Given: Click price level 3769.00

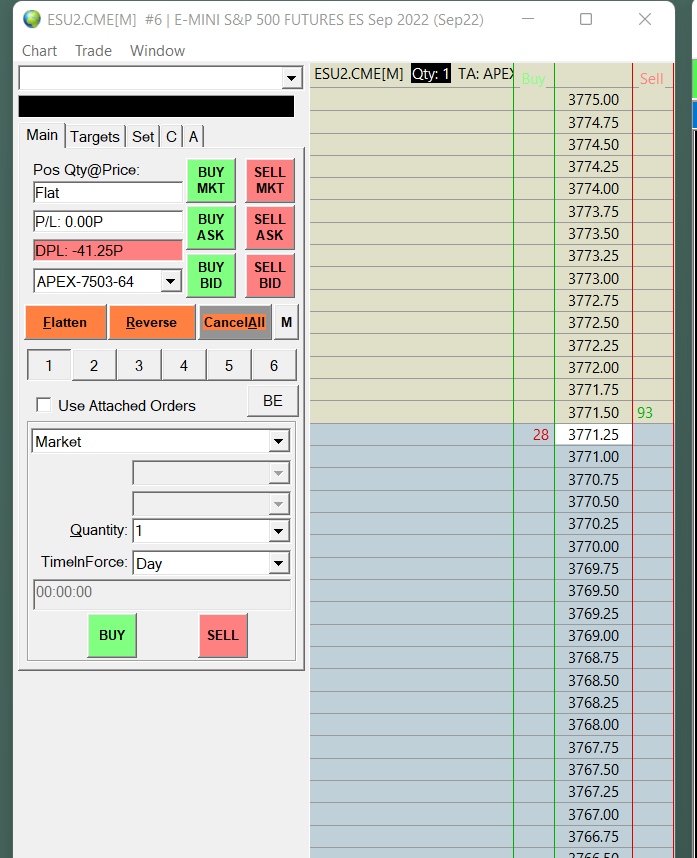Looking at the screenshot, I should coord(594,636).
